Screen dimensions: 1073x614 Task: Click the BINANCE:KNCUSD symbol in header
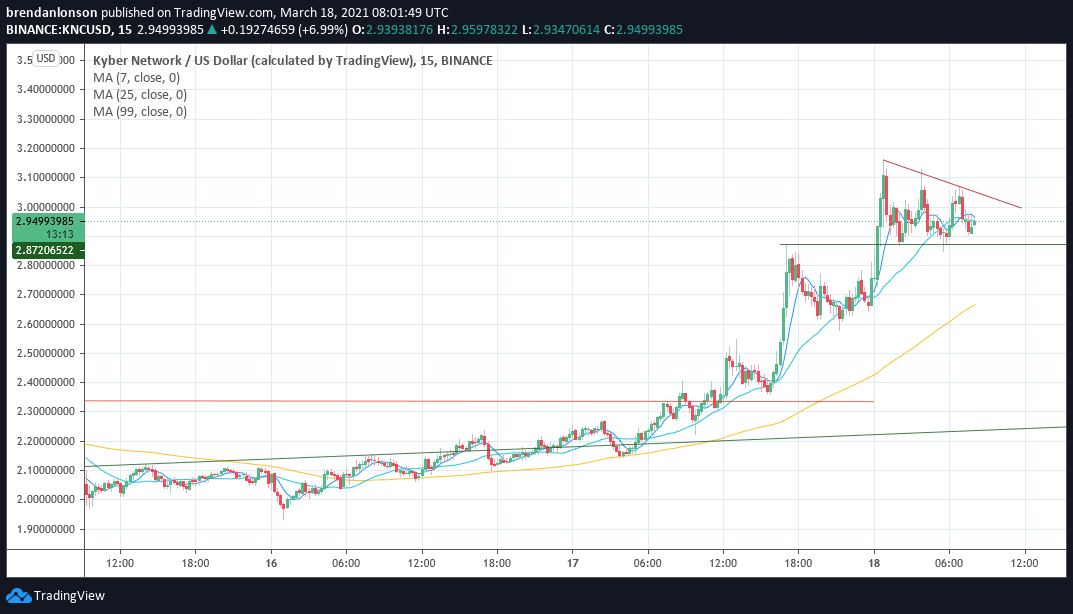click(x=59, y=29)
